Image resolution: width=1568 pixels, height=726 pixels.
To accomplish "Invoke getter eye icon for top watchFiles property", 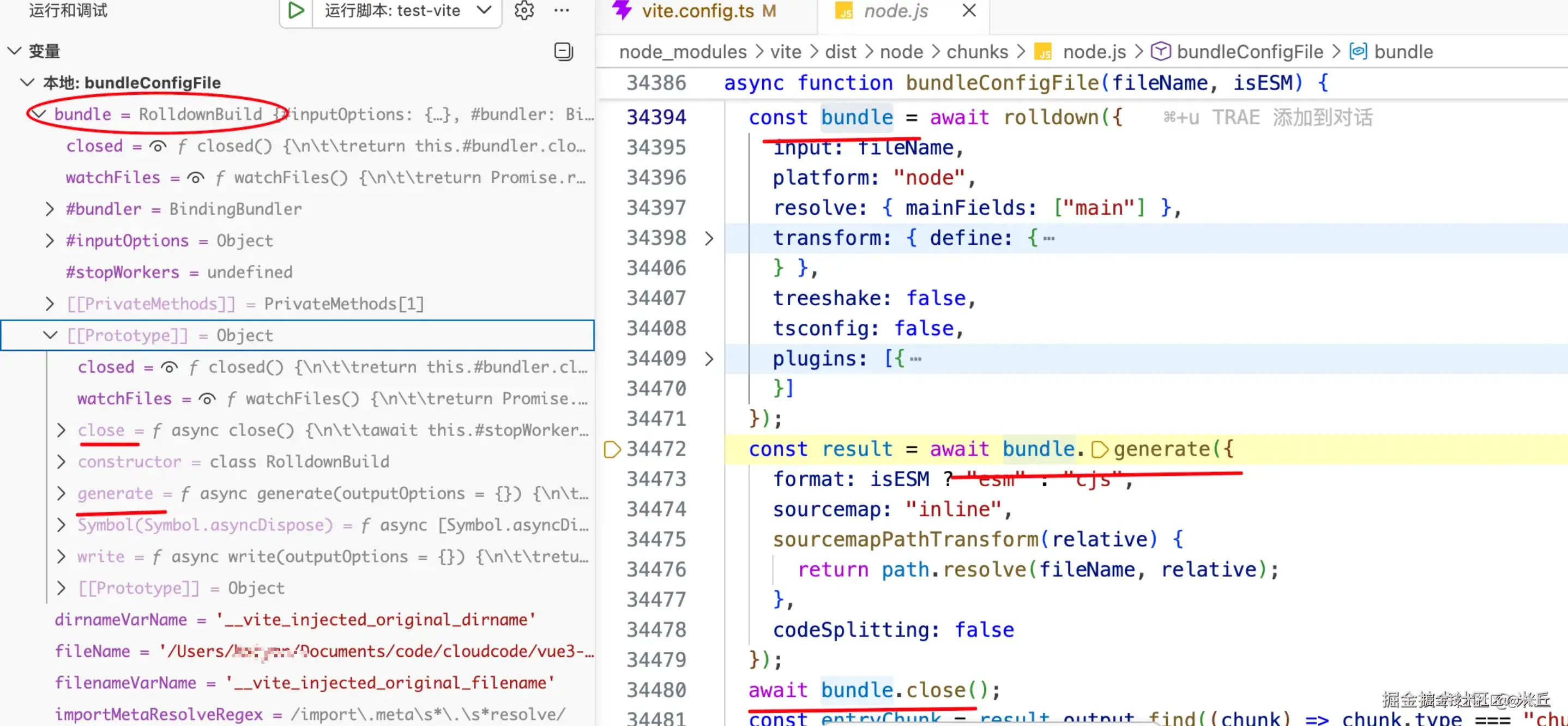I will click(195, 178).
